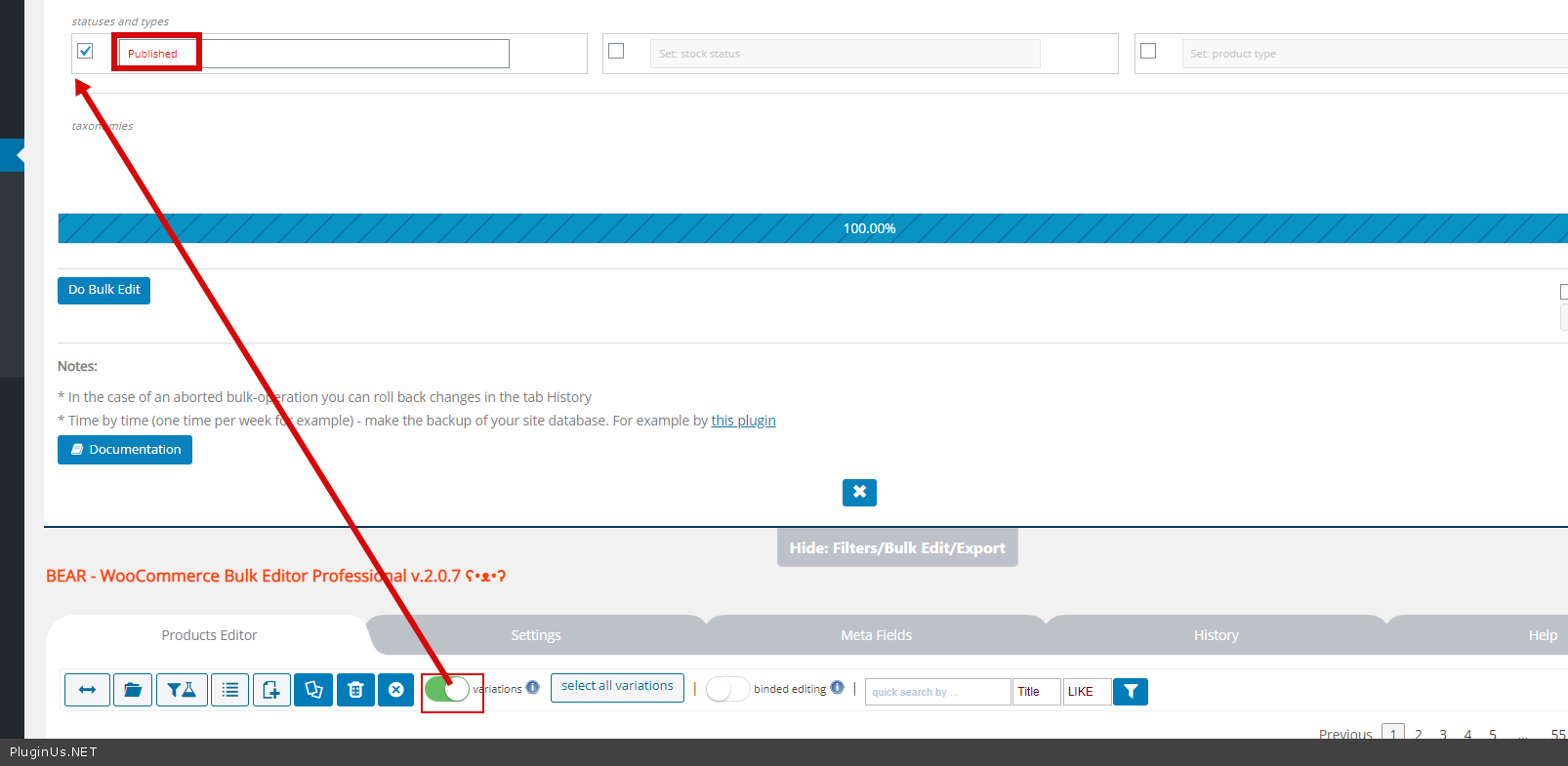Viewport: 1568px width, 766px height.
Task: Click the 100.00% progress bar
Action: point(812,228)
